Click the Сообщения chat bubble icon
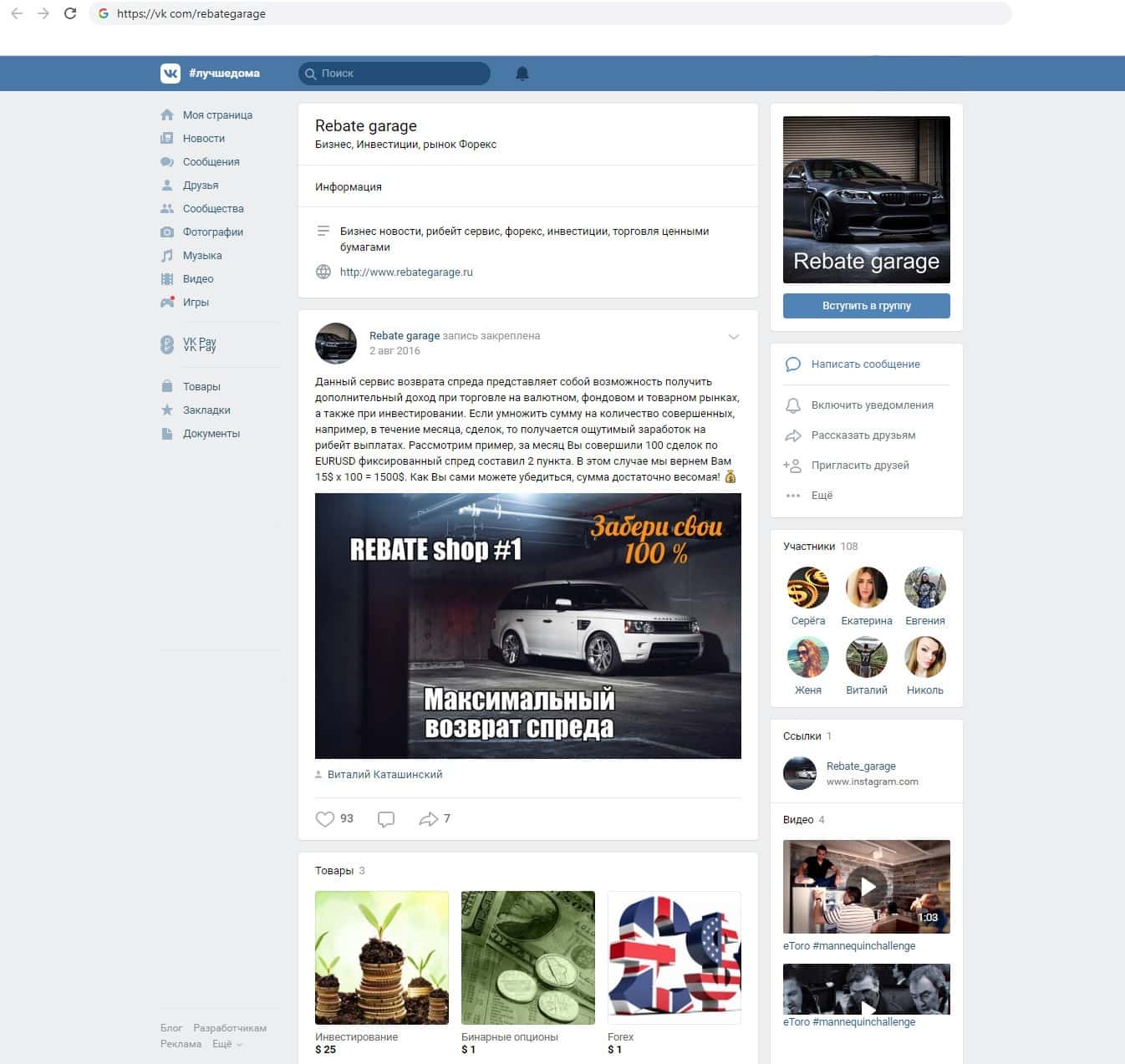1125x1064 pixels. point(167,162)
